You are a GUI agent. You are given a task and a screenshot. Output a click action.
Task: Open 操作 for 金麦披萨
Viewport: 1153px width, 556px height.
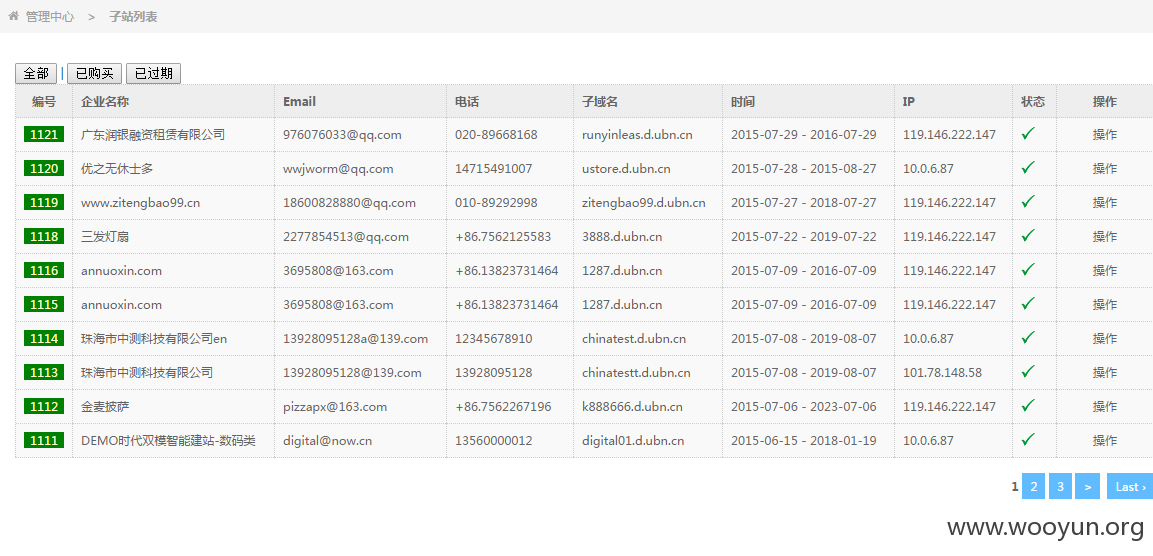click(1104, 407)
